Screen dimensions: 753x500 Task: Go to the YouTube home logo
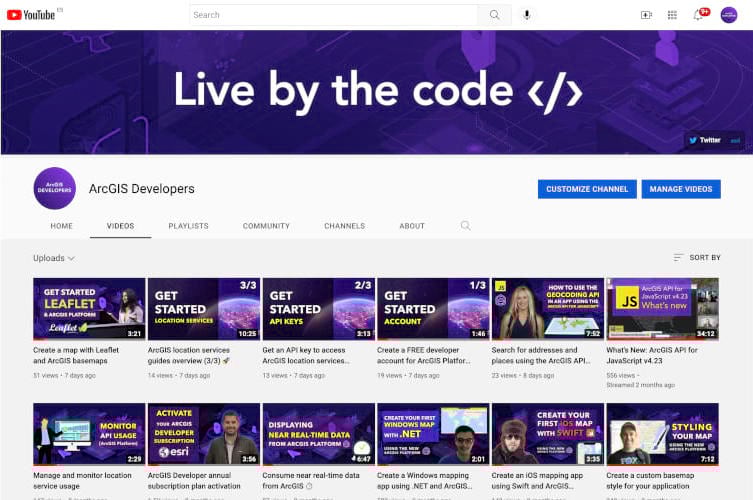pyautogui.click(x=31, y=15)
